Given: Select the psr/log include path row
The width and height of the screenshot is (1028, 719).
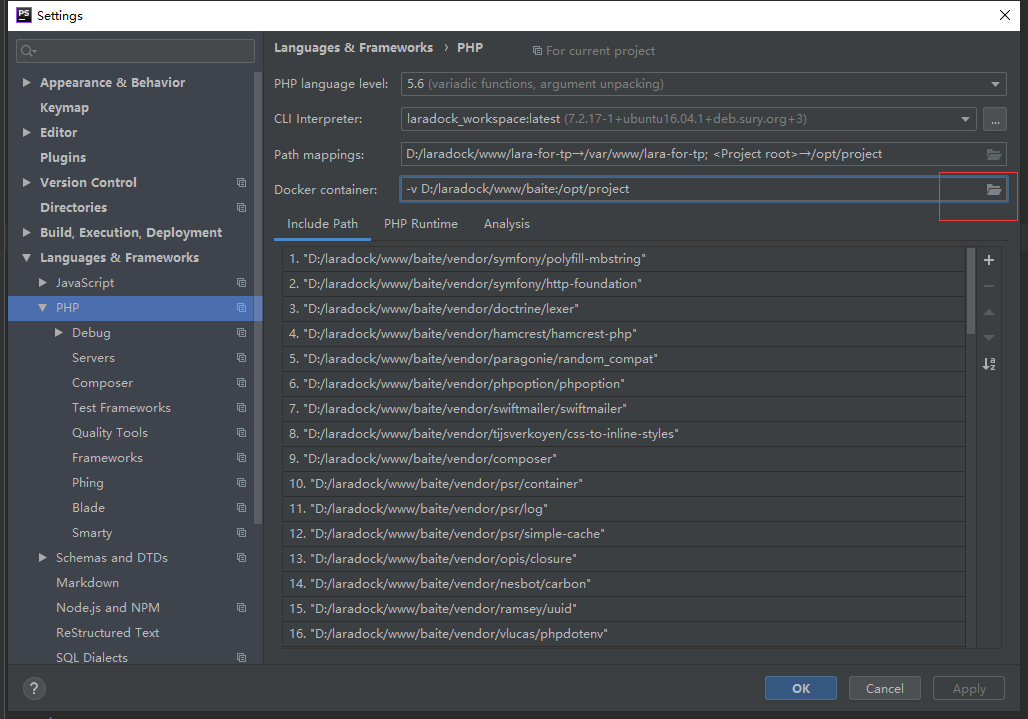Looking at the screenshot, I should pos(623,509).
